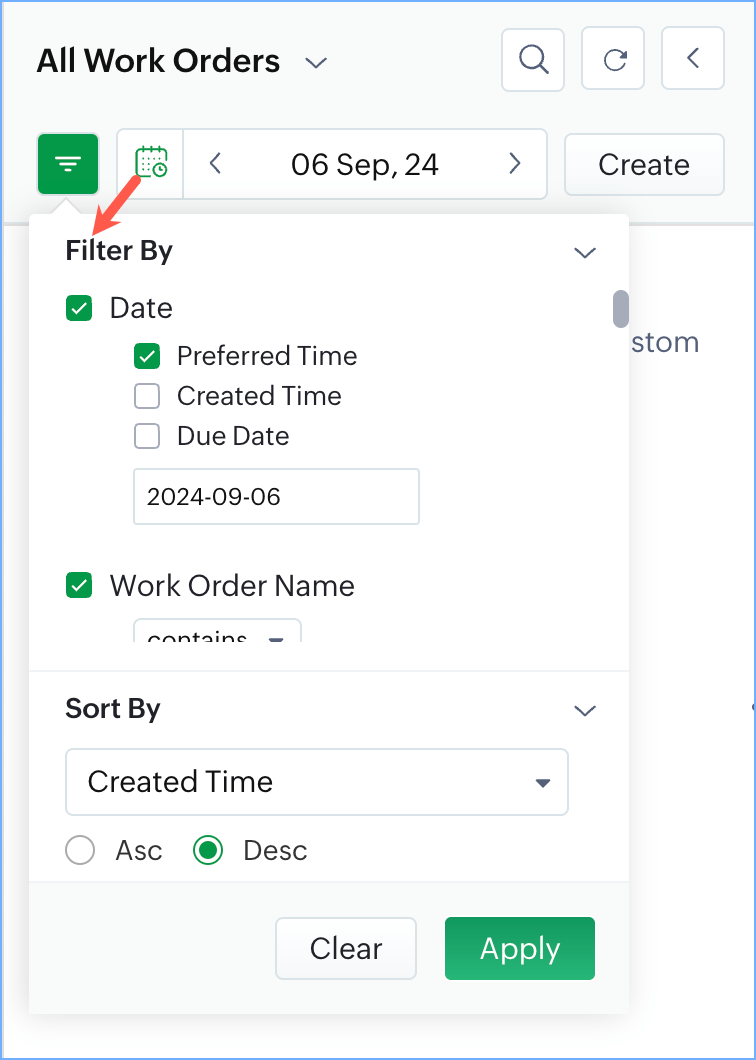Uncheck the Work Order Name checkbox
The image size is (756, 1060).
tap(79, 586)
